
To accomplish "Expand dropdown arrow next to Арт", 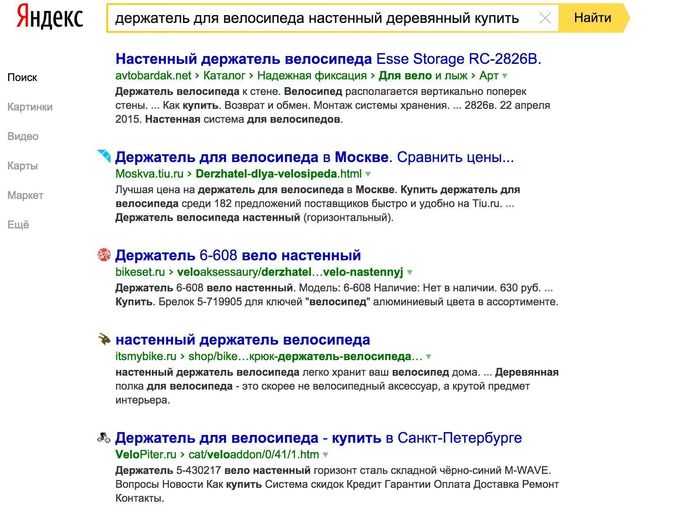I will [505, 76].
